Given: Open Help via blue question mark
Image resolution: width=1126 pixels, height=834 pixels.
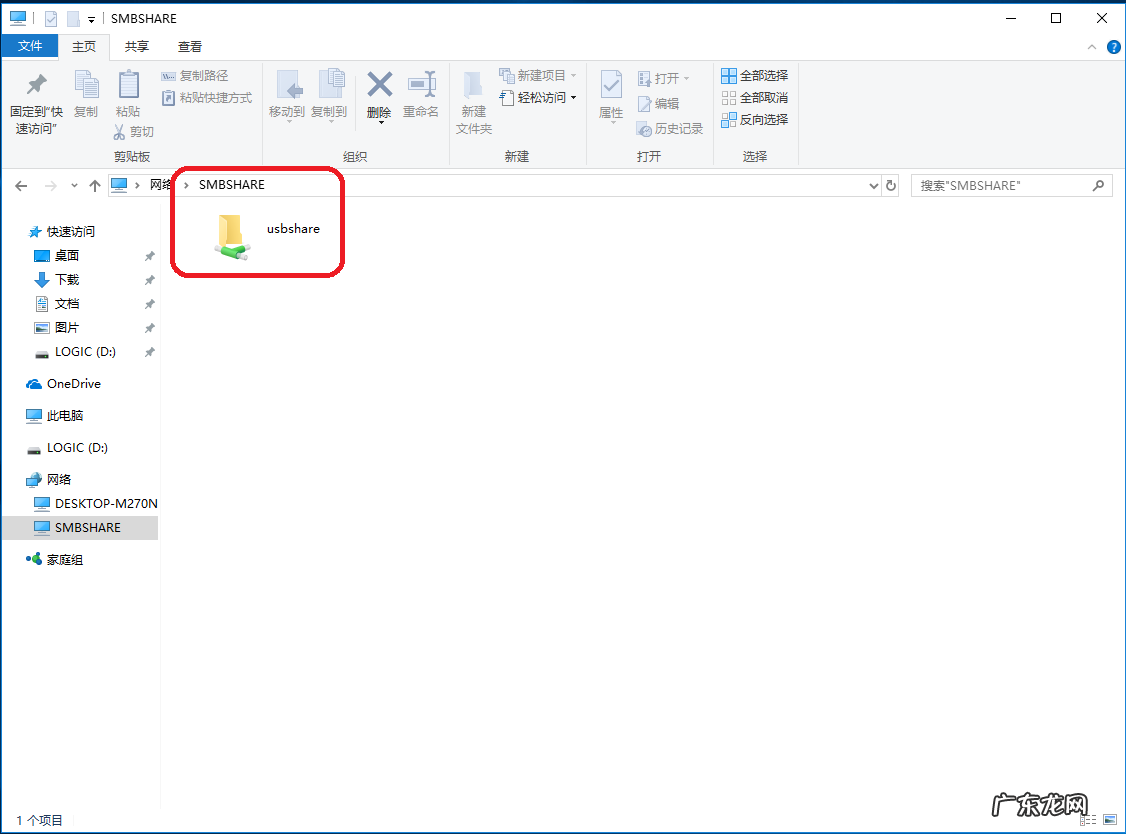Looking at the screenshot, I should (1113, 47).
